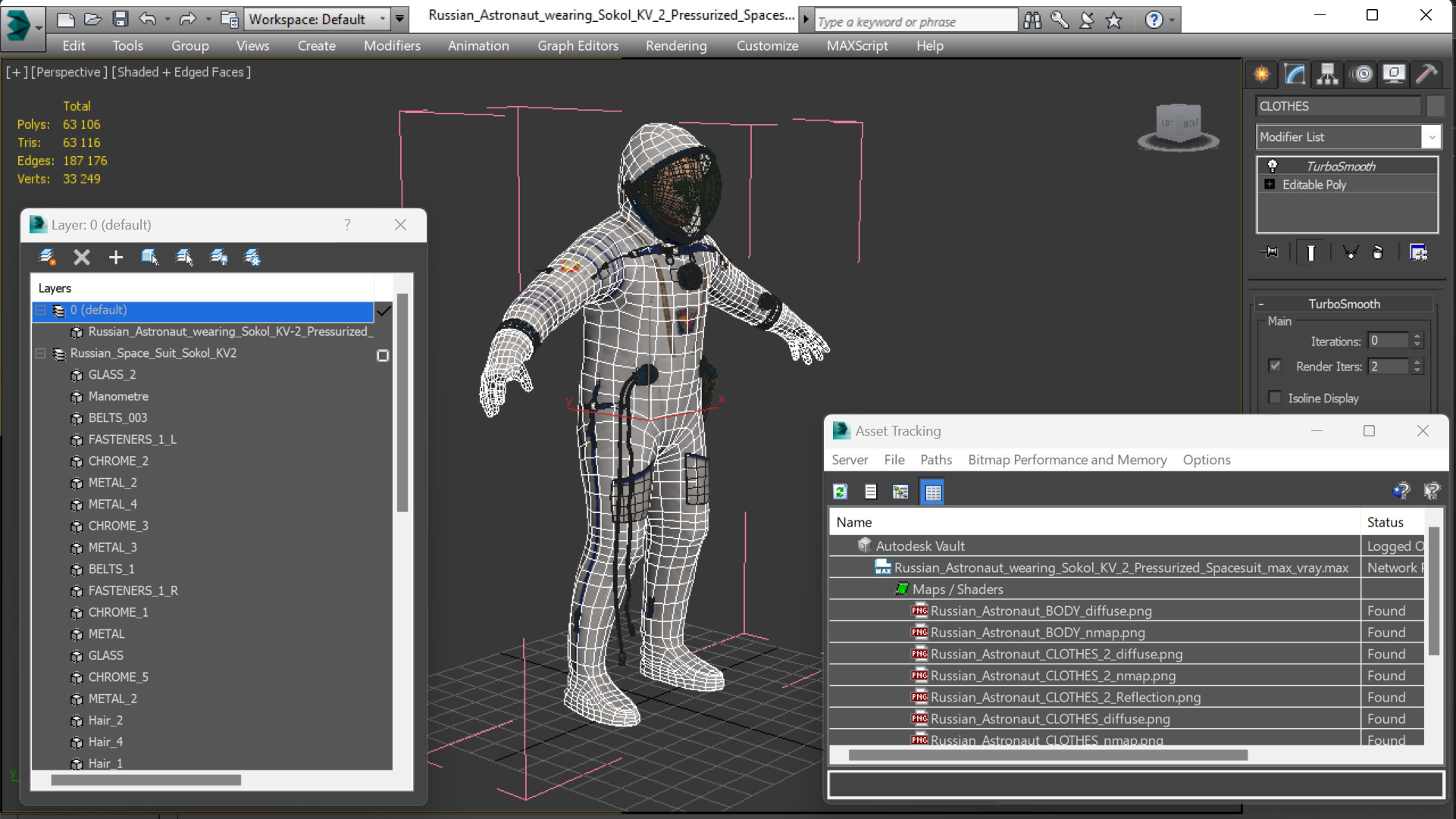This screenshot has width=1456, height=819.
Task: Click the ViewCube in the viewport
Action: tap(1179, 127)
